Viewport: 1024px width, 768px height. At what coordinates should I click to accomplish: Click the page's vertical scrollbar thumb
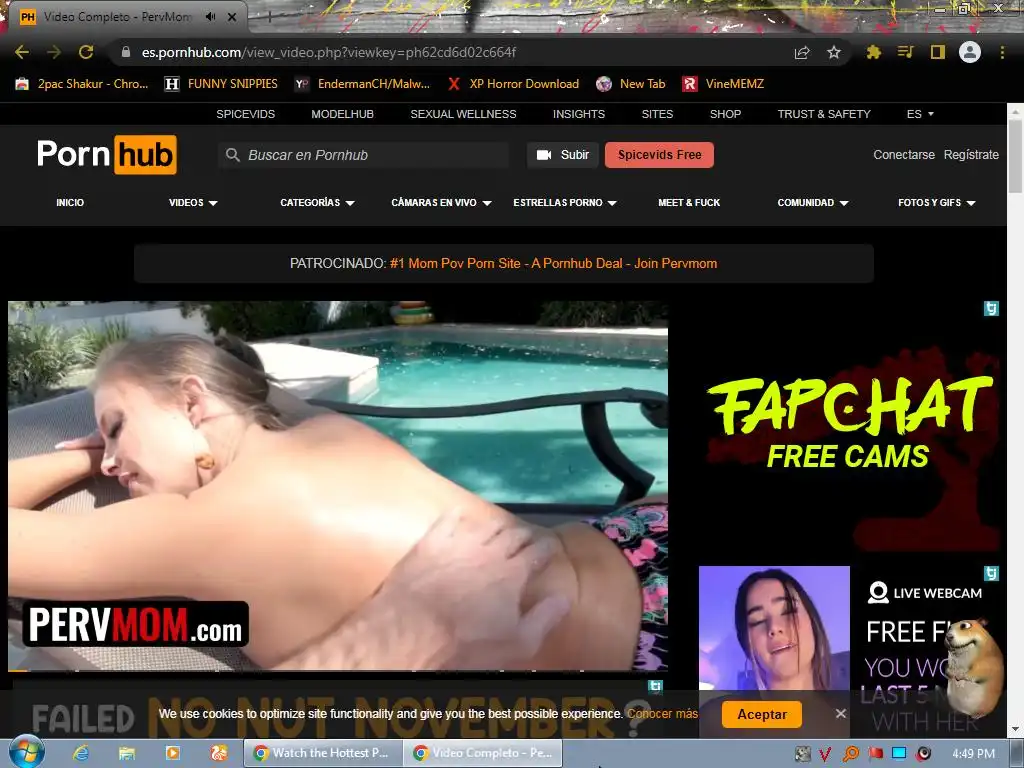click(1015, 155)
